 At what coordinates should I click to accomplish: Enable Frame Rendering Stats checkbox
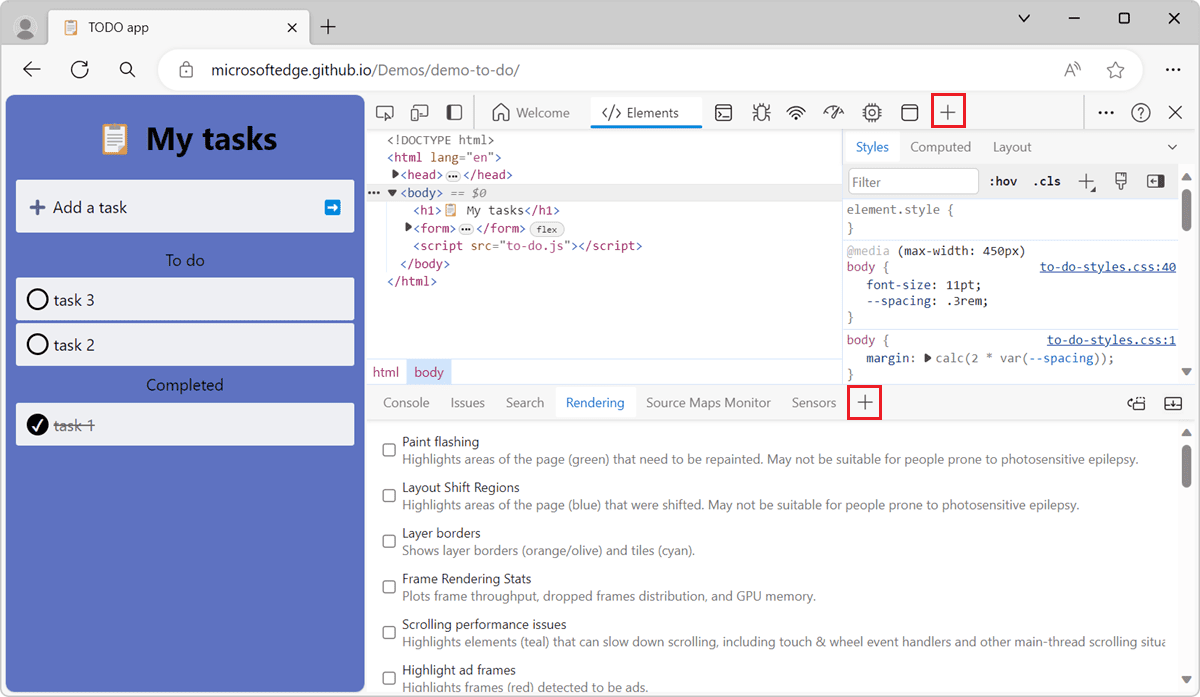pyautogui.click(x=389, y=587)
